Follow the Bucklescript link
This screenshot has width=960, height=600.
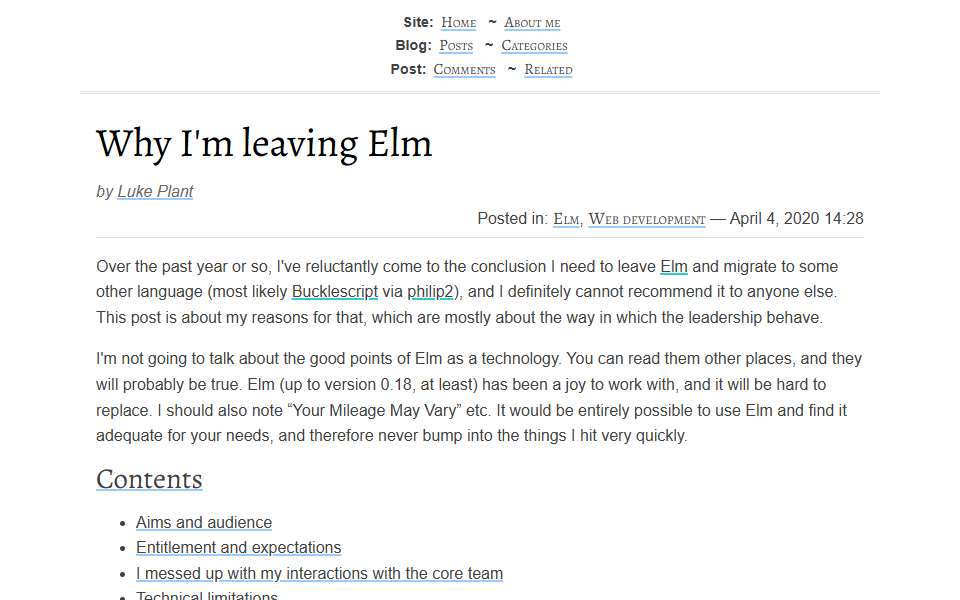[334, 292]
